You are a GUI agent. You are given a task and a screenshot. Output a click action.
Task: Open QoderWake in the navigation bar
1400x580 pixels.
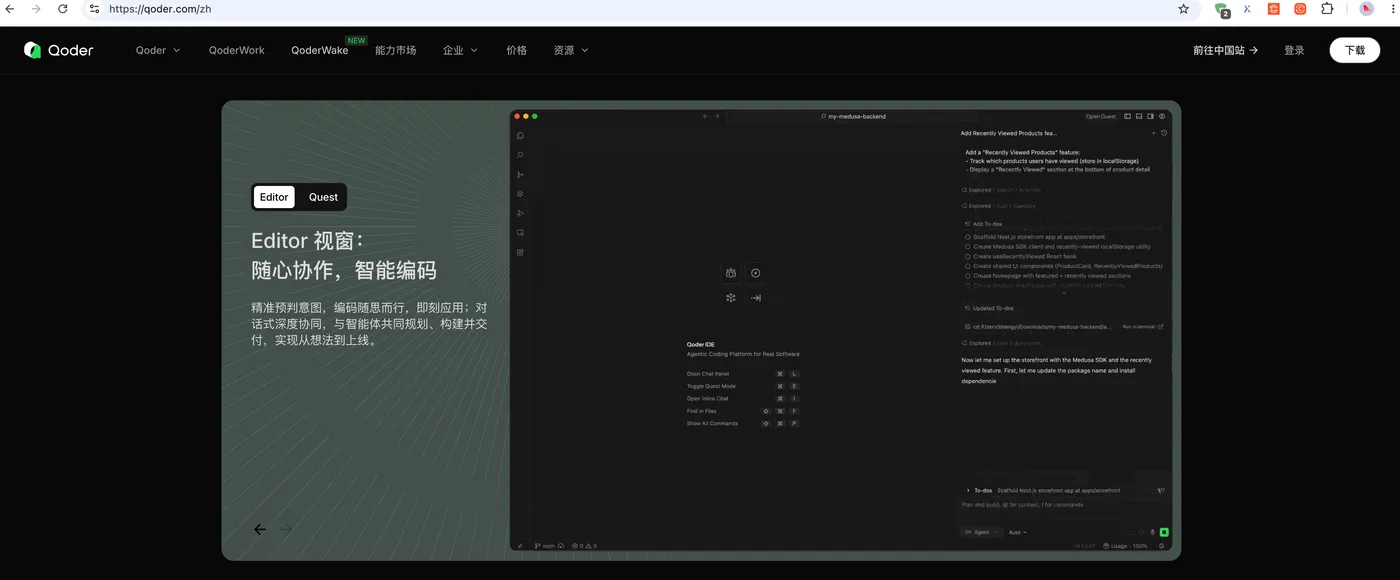click(320, 50)
